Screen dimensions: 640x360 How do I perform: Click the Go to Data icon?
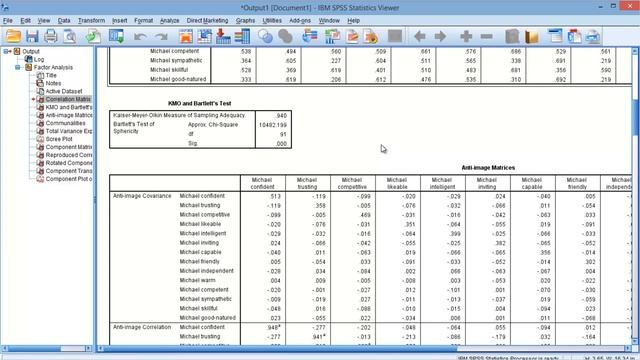point(186,36)
